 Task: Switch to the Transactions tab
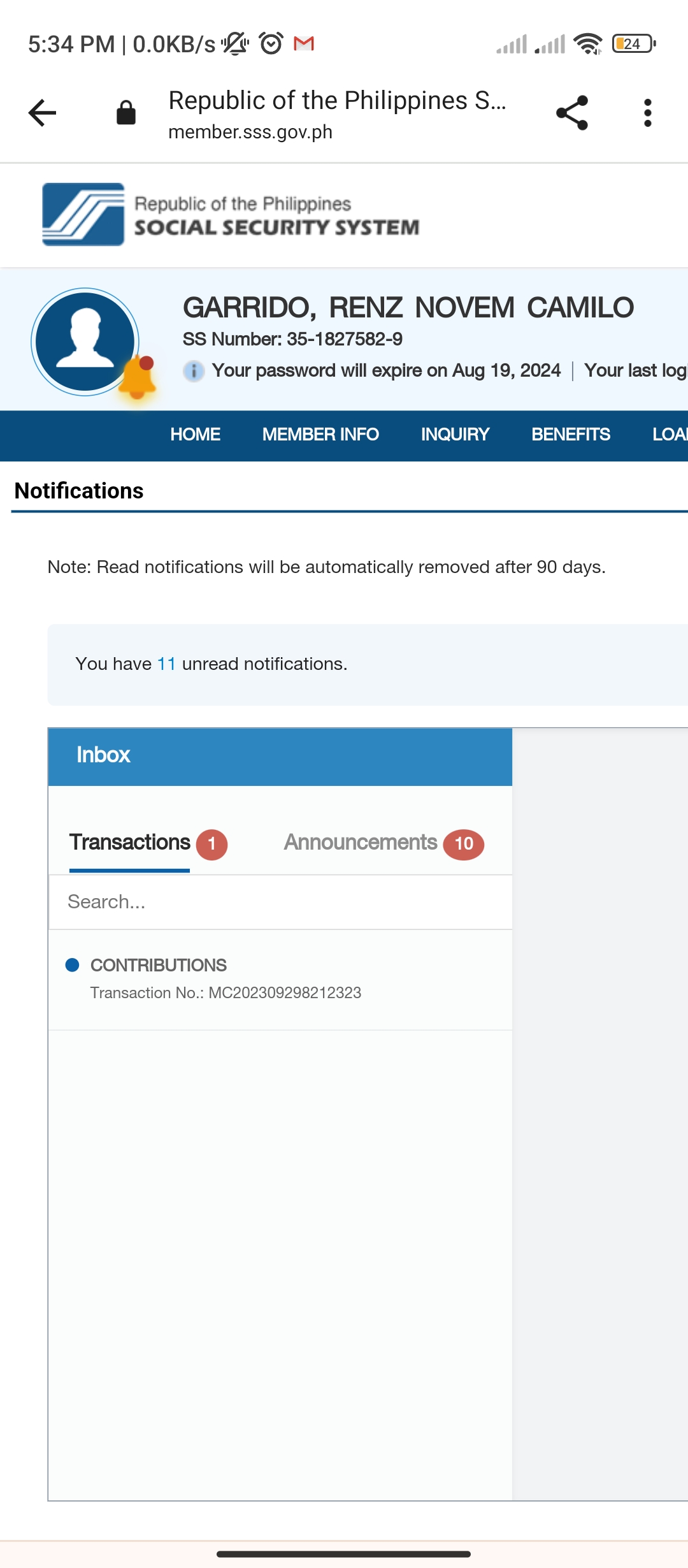[x=130, y=843]
